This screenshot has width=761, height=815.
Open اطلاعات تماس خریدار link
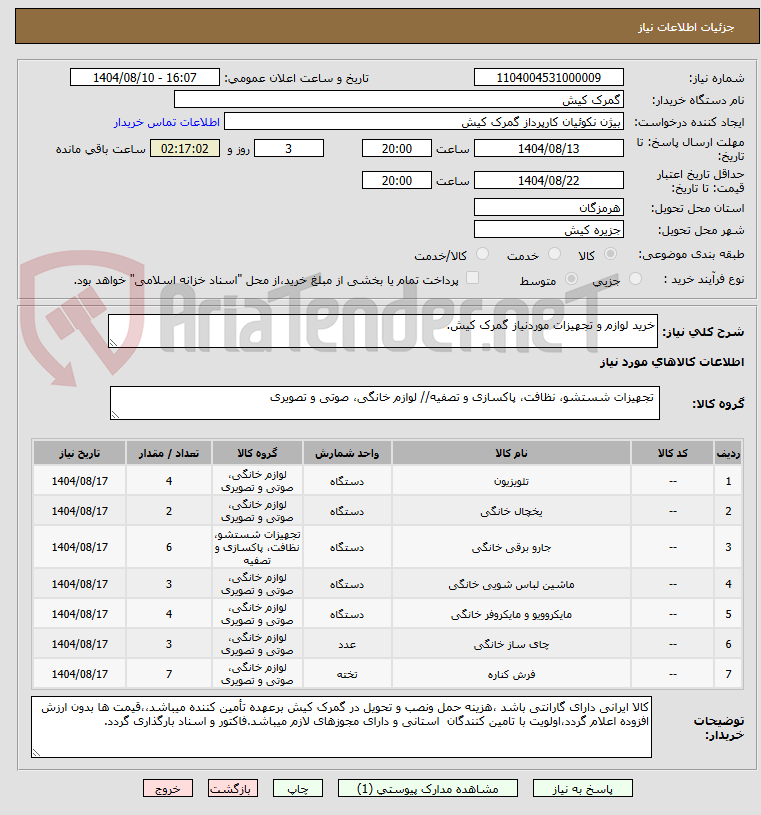167,122
